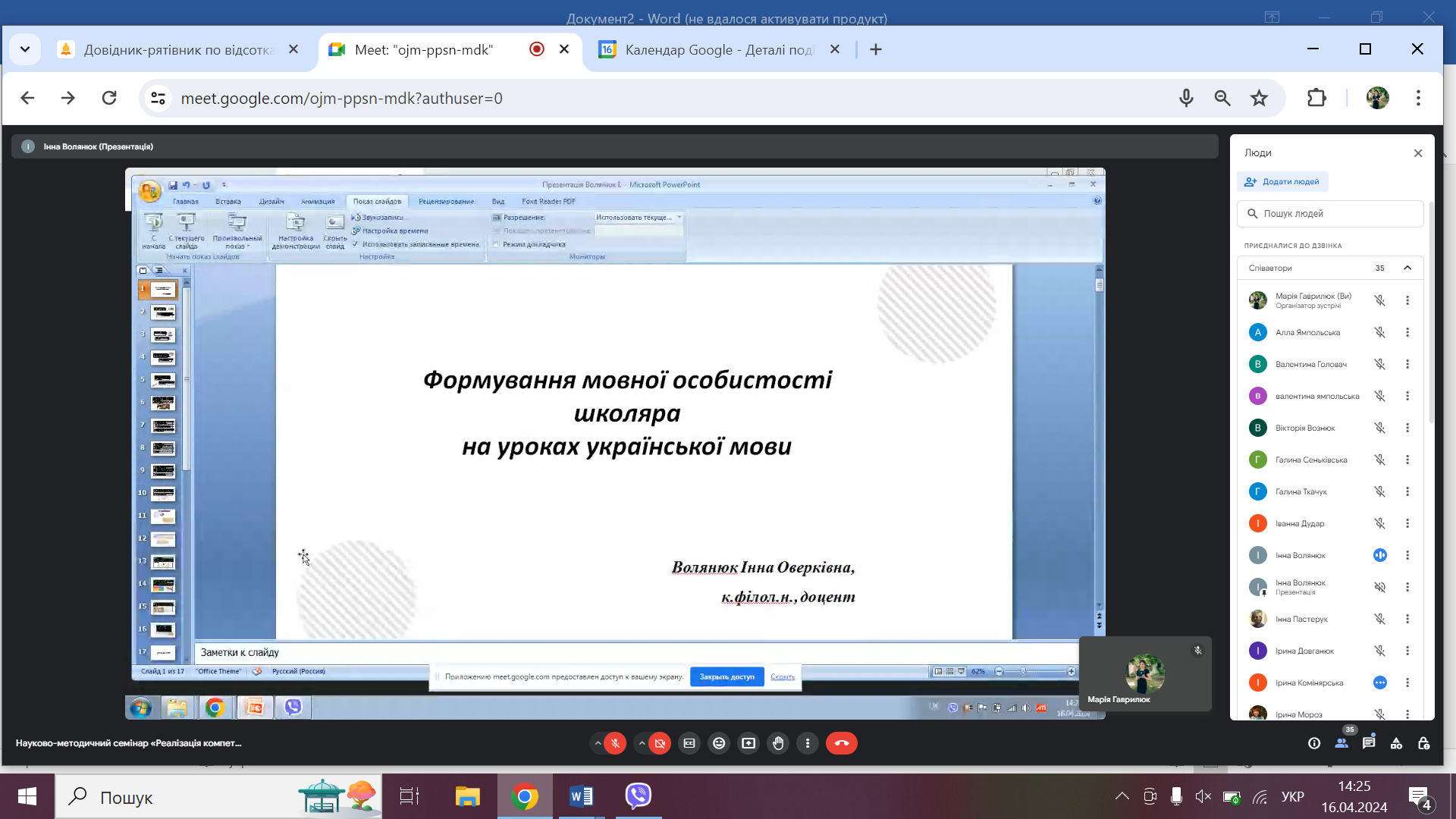Open more options in Meet controls
This screenshot has width=1456, height=819.
[x=808, y=743]
